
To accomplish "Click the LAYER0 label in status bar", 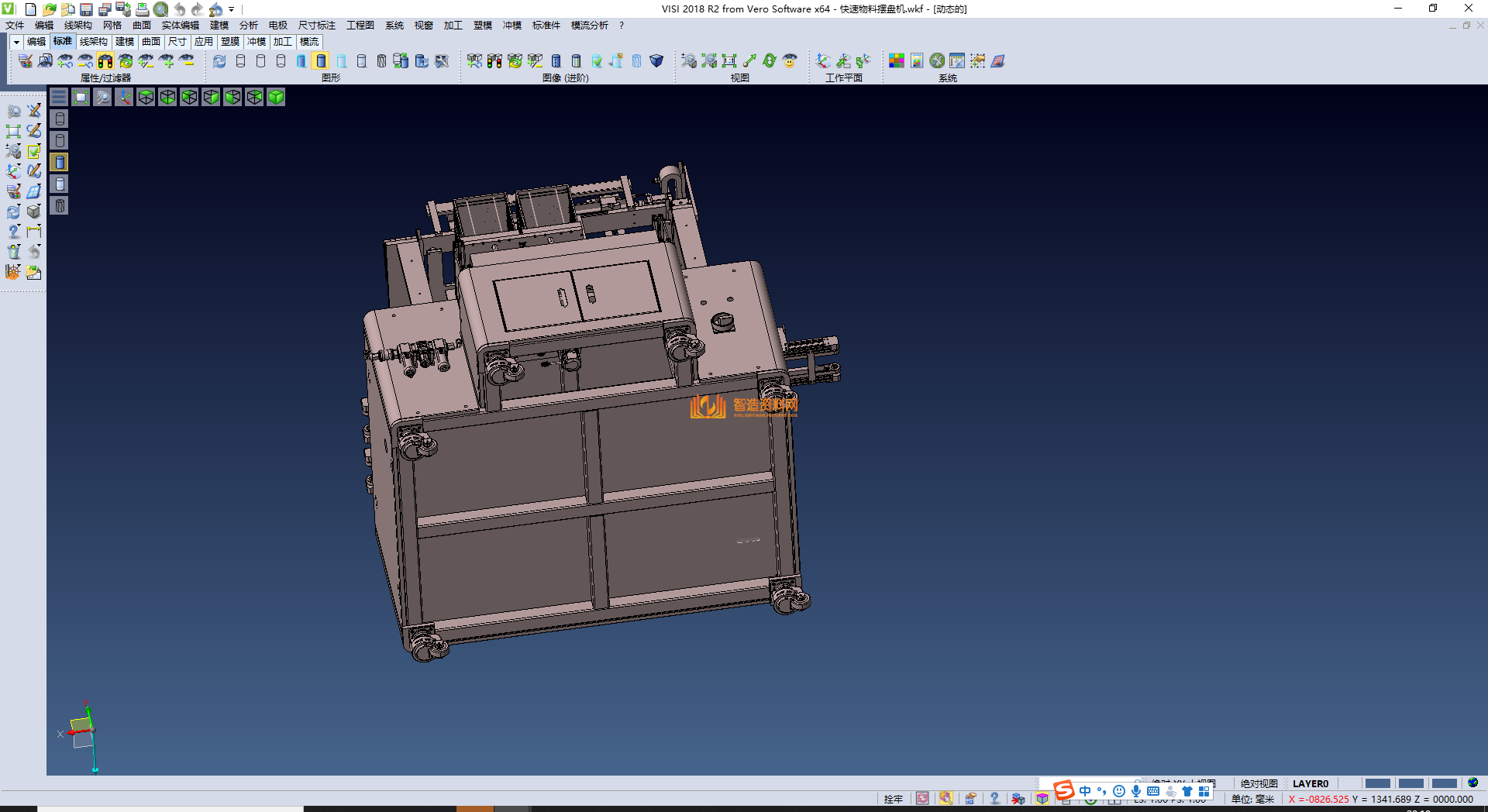I will click(x=1310, y=783).
